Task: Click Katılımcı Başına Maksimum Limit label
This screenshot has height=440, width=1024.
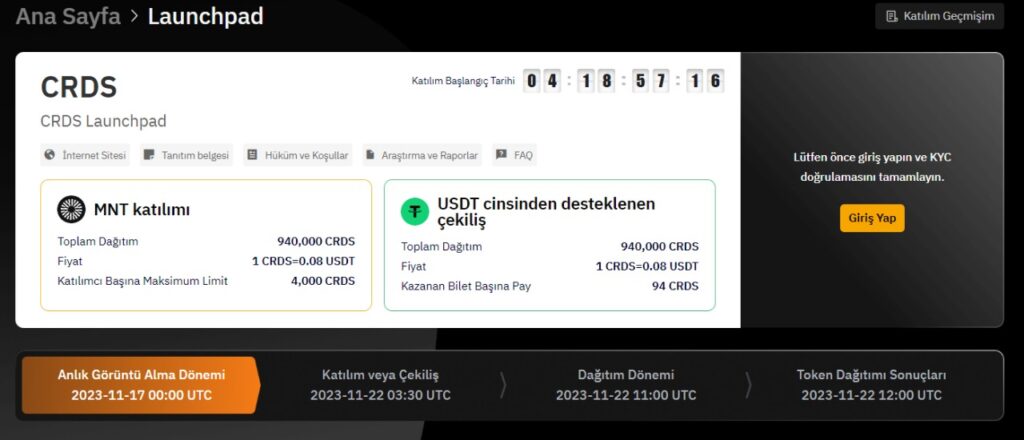Action: (x=142, y=281)
